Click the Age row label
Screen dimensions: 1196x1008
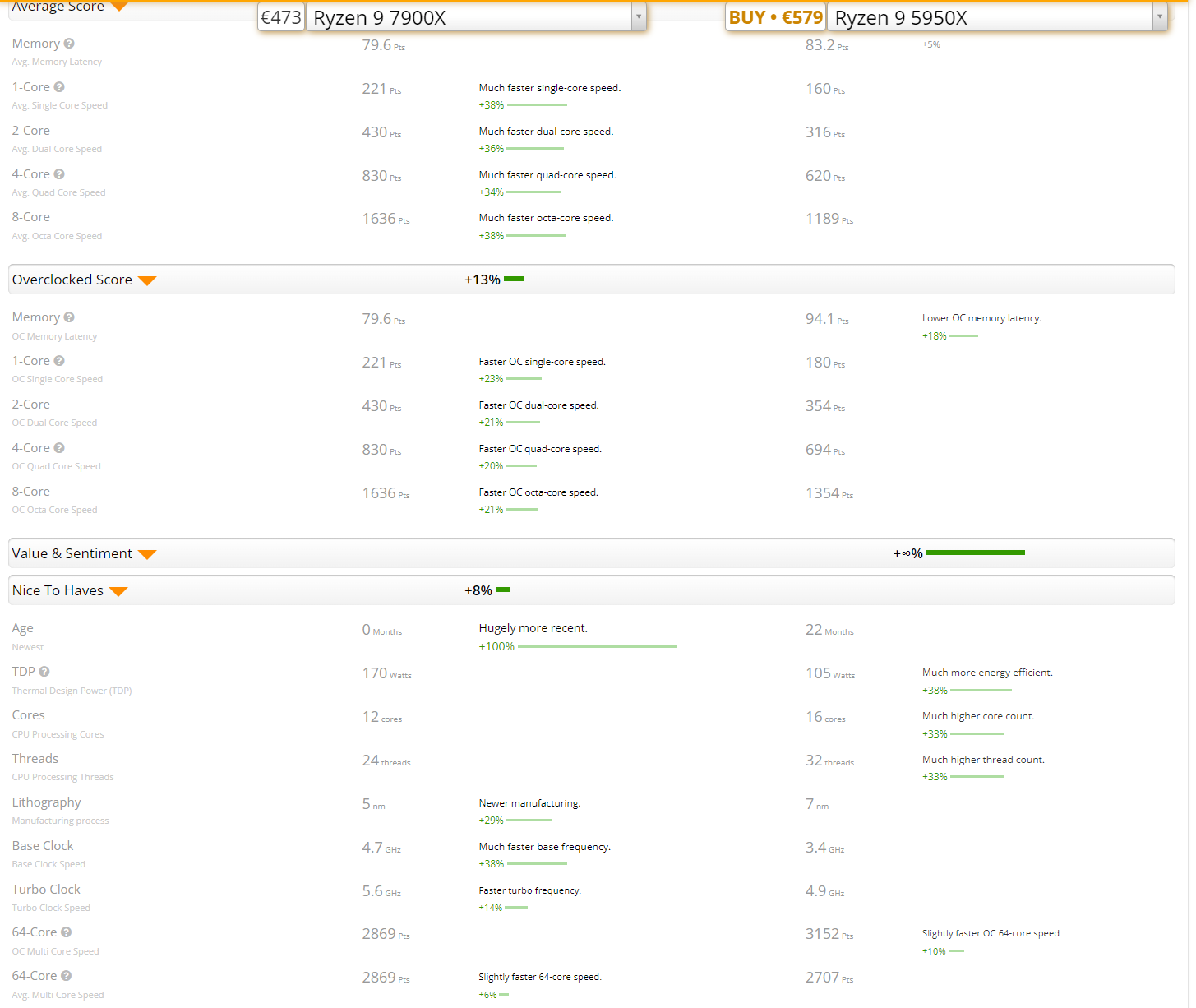click(23, 628)
